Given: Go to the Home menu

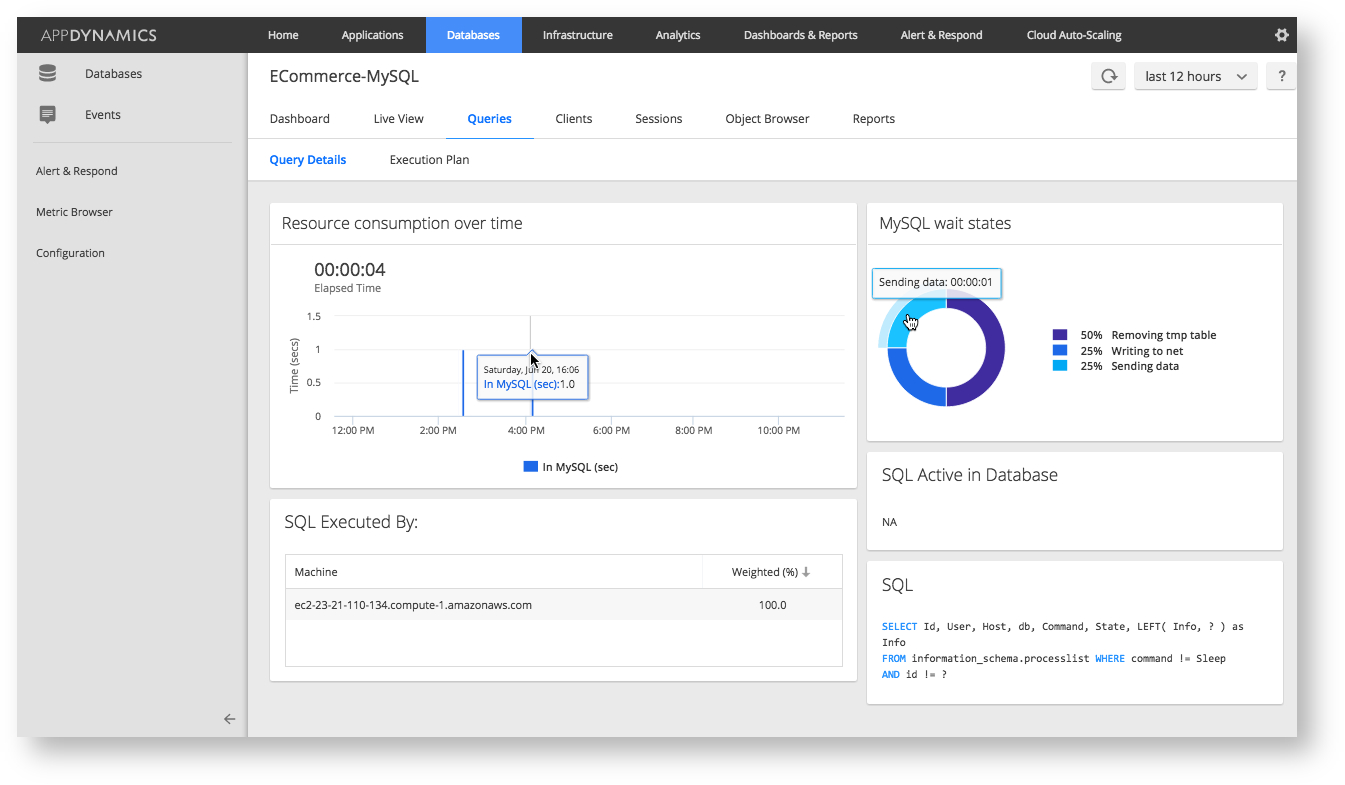Looking at the screenshot, I should pos(283,35).
